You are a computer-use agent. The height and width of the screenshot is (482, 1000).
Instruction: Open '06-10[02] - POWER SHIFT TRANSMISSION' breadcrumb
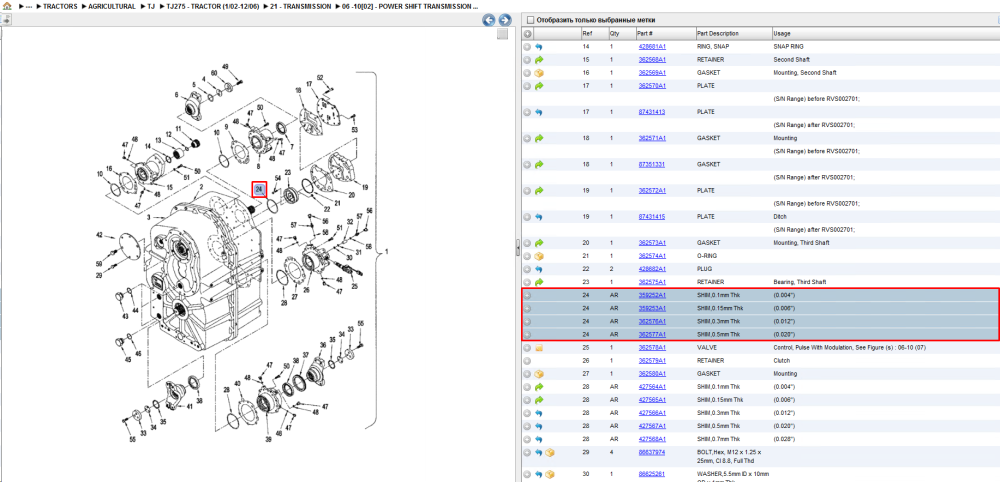pos(410,6)
